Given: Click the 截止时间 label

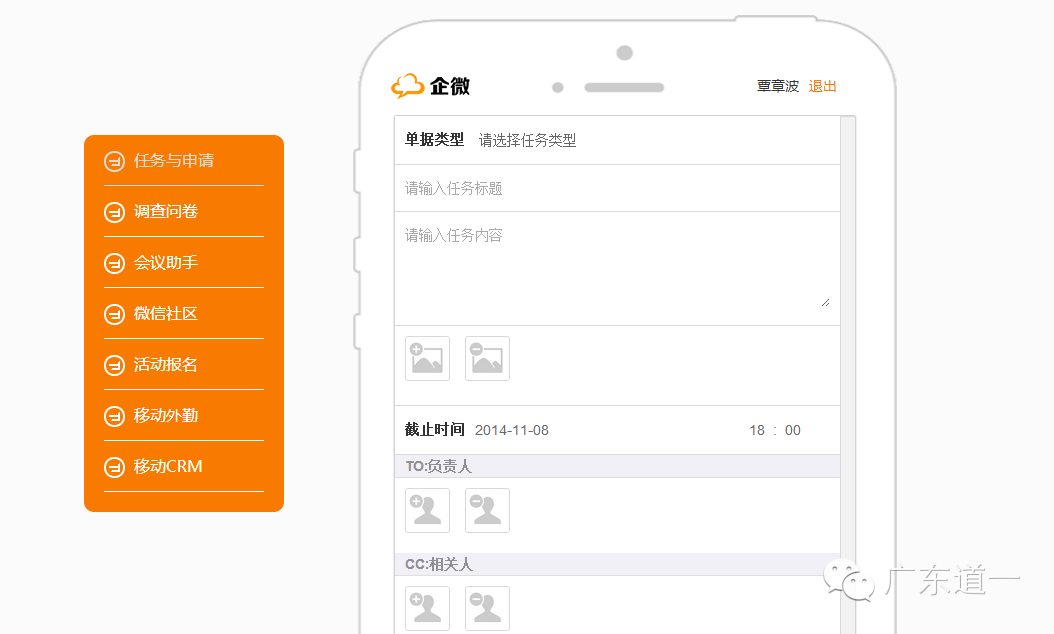Looking at the screenshot, I should pos(434,430).
